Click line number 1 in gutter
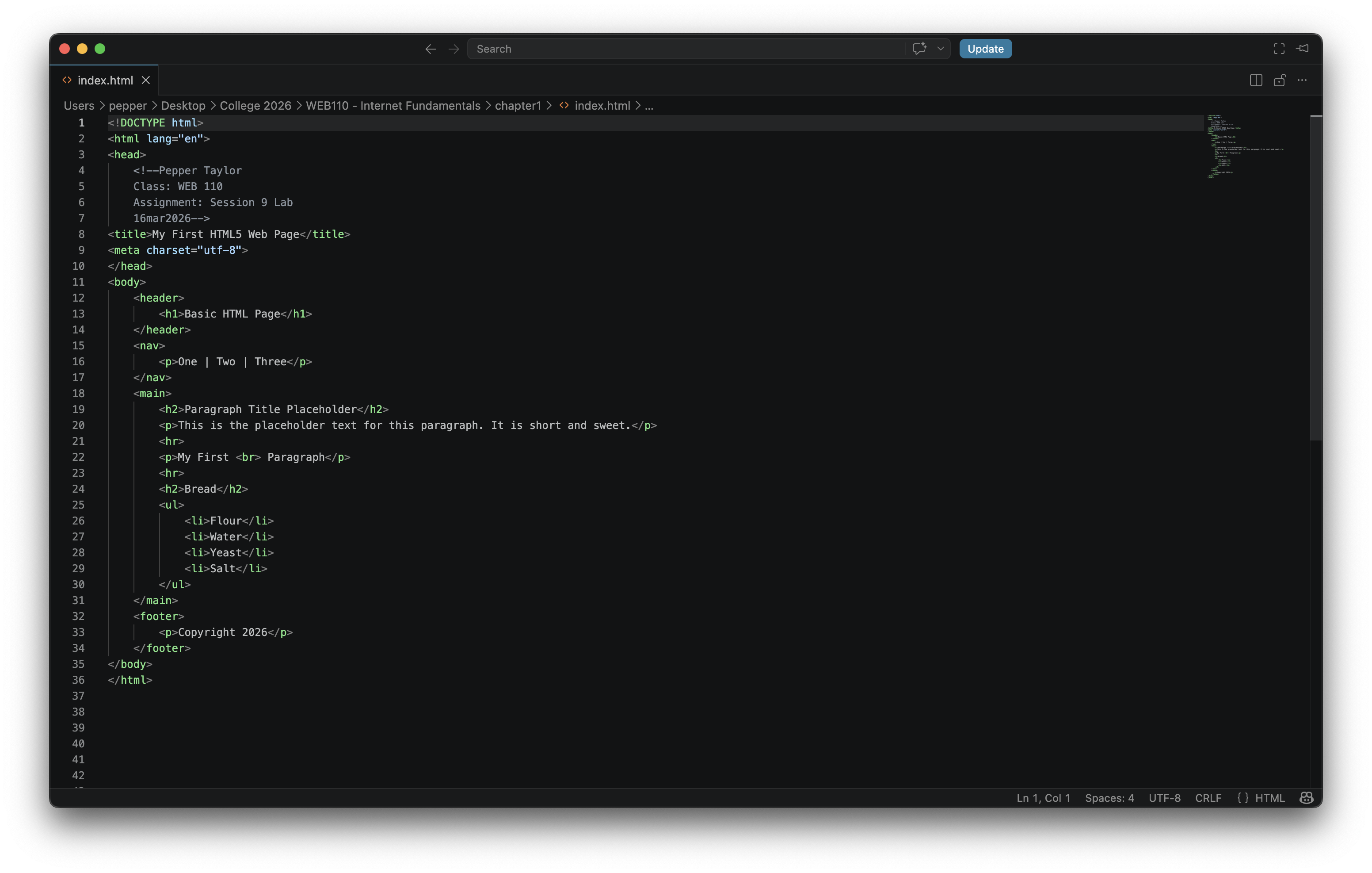 click(x=81, y=123)
